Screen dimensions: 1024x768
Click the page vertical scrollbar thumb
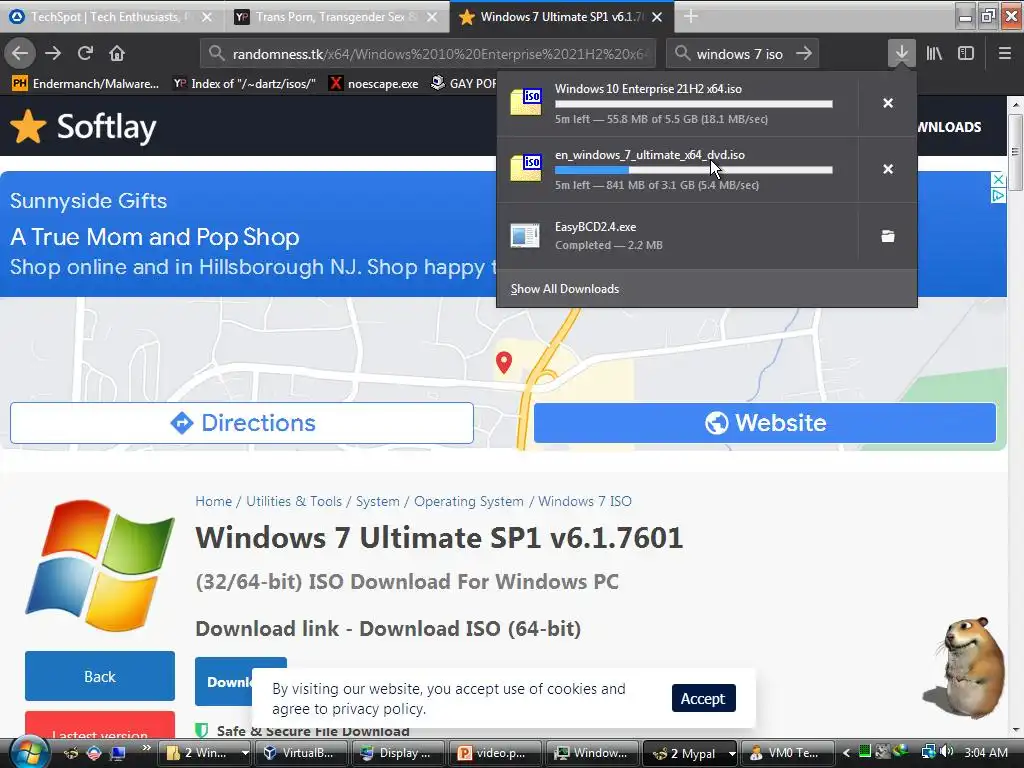[x=1015, y=152]
